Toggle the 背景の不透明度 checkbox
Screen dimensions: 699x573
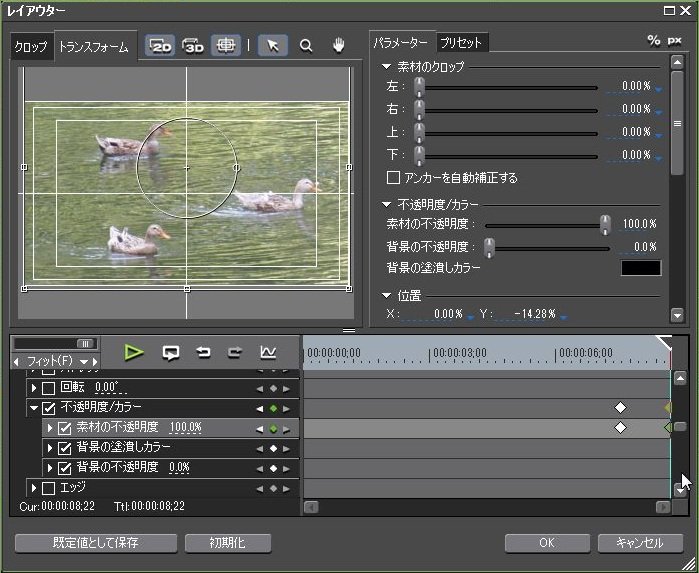(x=65, y=468)
